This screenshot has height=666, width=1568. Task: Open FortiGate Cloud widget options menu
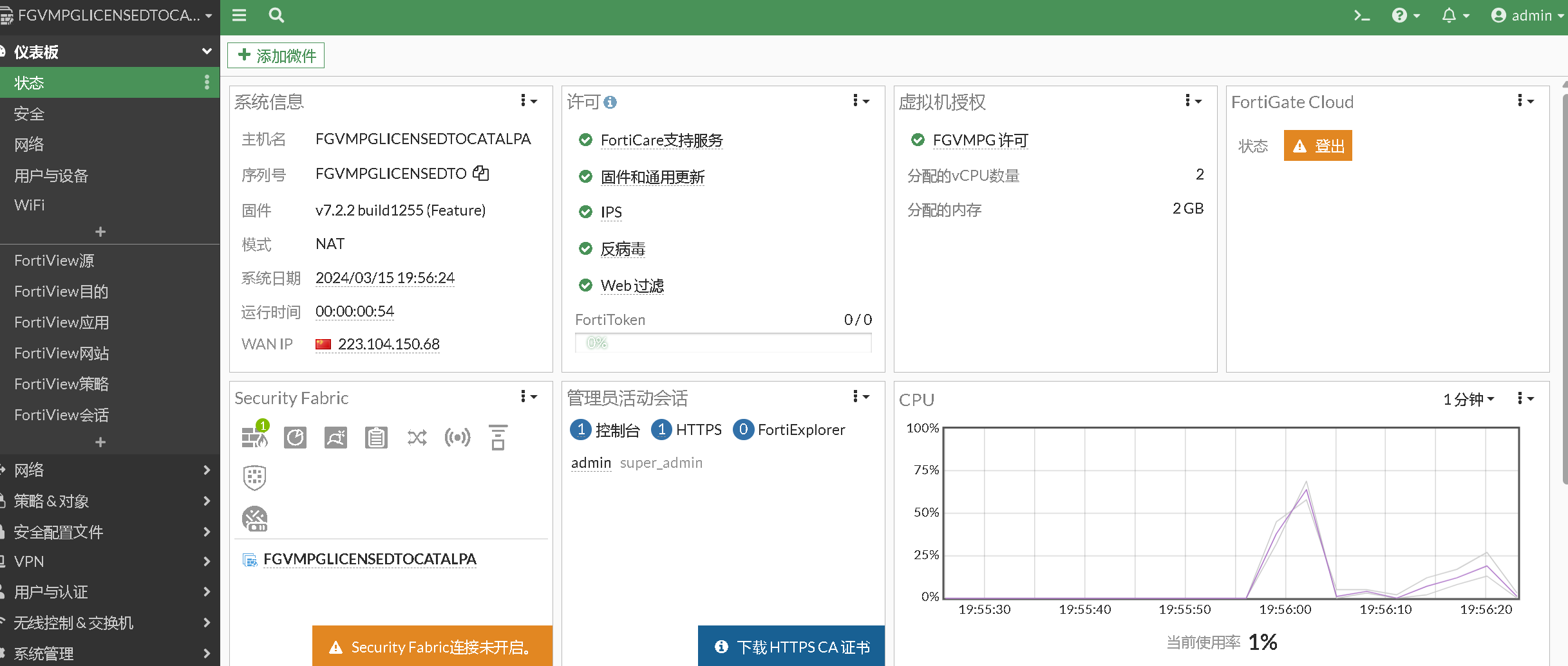point(1525,101)
